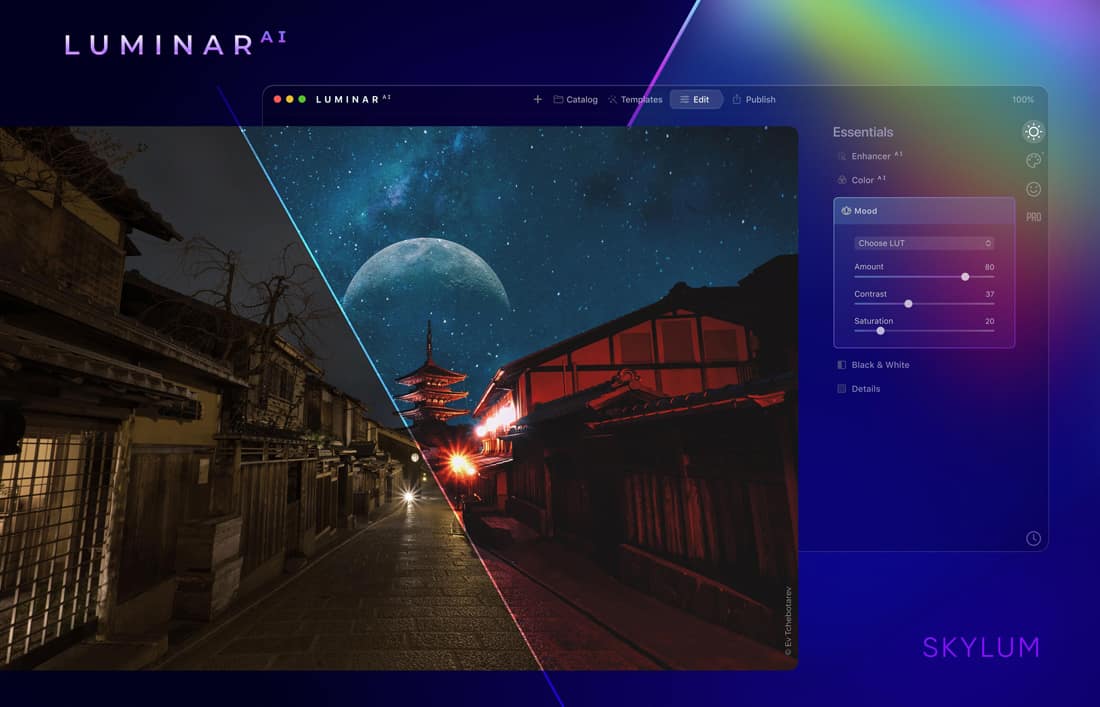Open the edit history clock icon
This screenshot has width=1100, height=707.
pos(1033,538)
